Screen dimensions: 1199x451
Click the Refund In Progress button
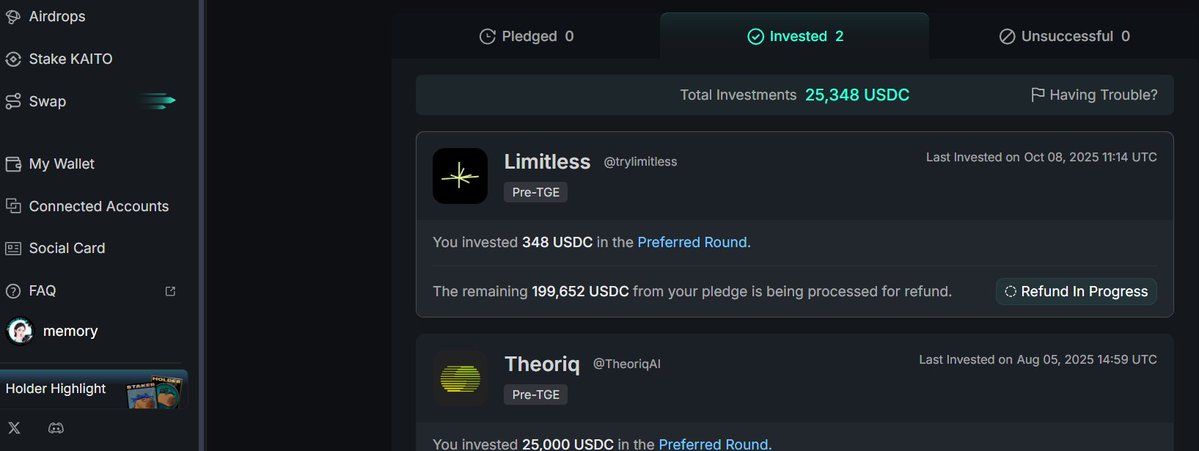tap(1076, 292)
